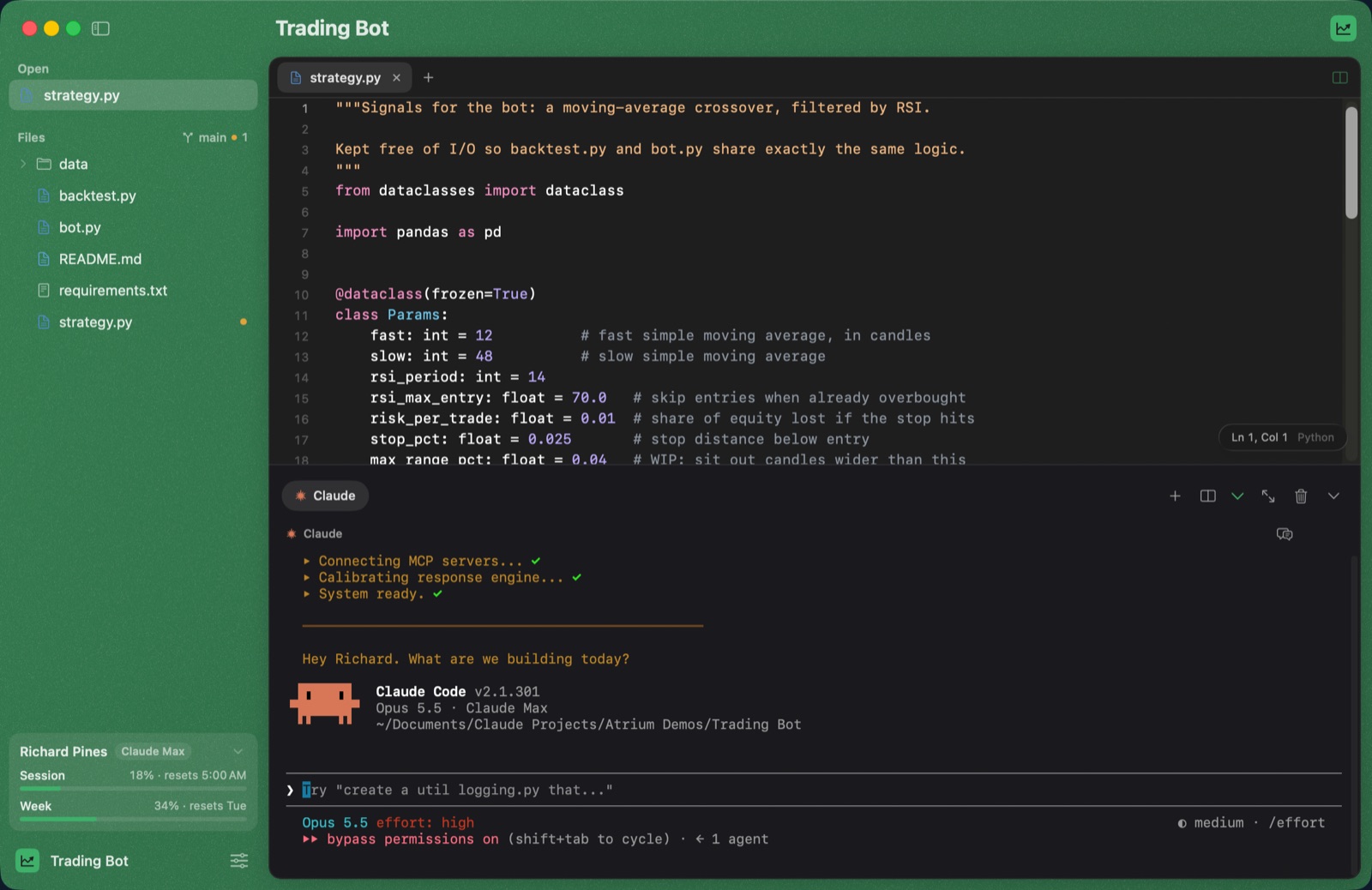The width and height of the screenshot is (1372, 890).
Task: Click the Ln 1, Col 1 position indicator
Action: [1259, 437]
